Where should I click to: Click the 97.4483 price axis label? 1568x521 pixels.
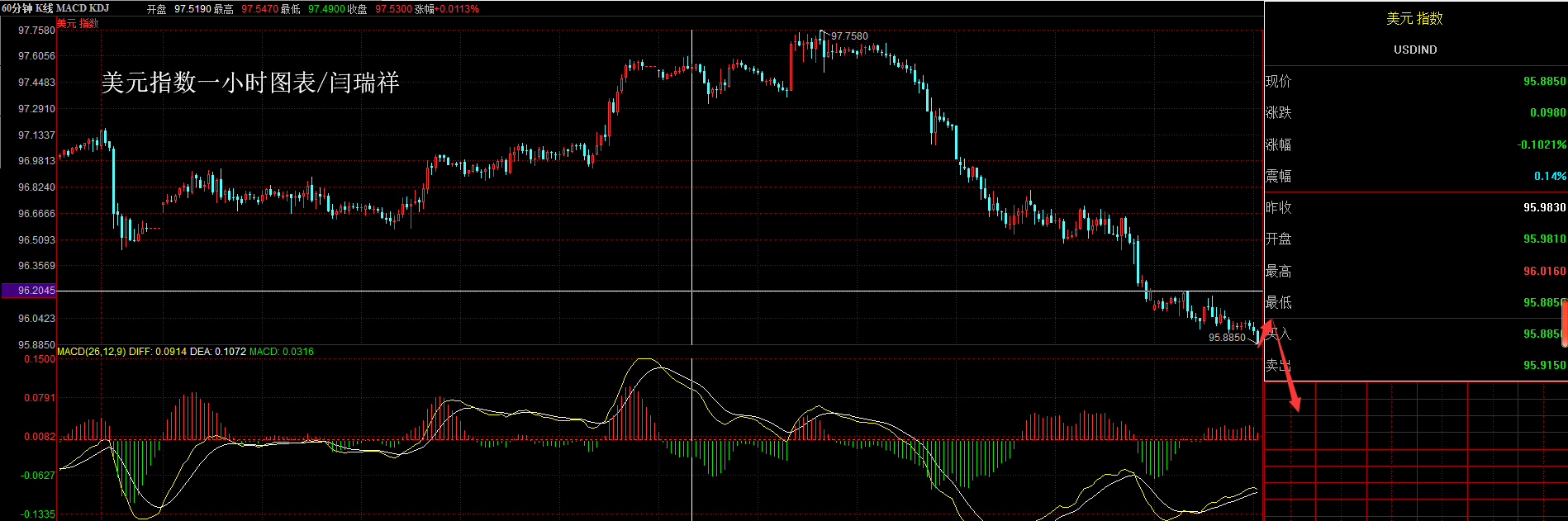coord(37,83)
